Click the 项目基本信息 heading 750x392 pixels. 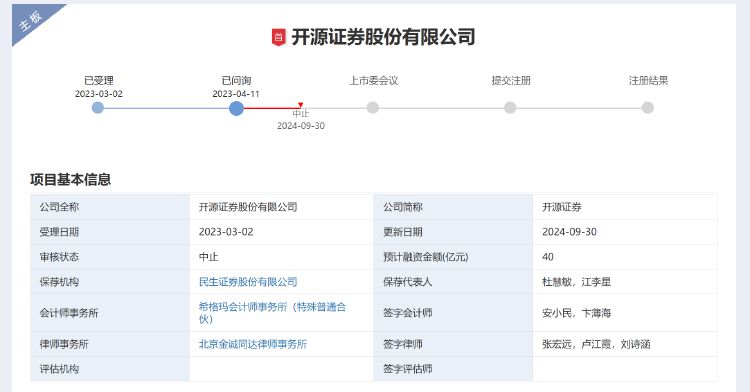tap(70, 180)
